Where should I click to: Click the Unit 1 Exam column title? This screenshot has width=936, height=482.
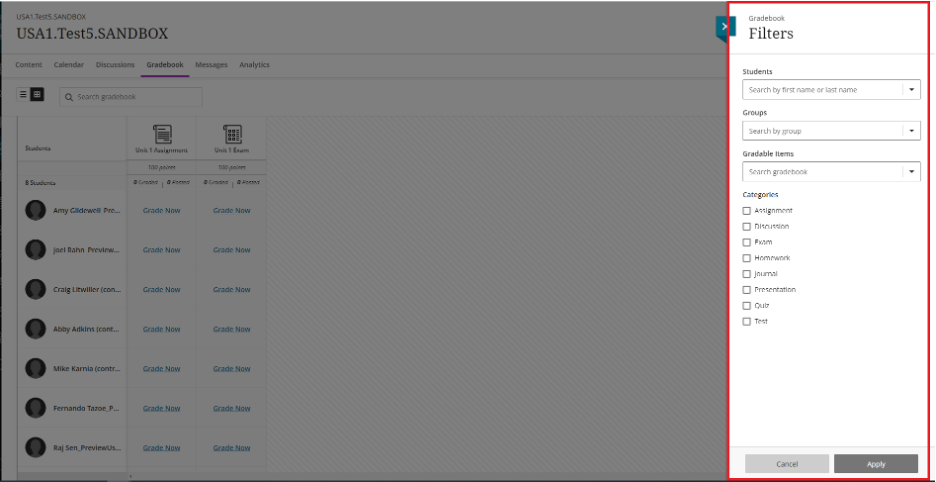tap(232, 151)
